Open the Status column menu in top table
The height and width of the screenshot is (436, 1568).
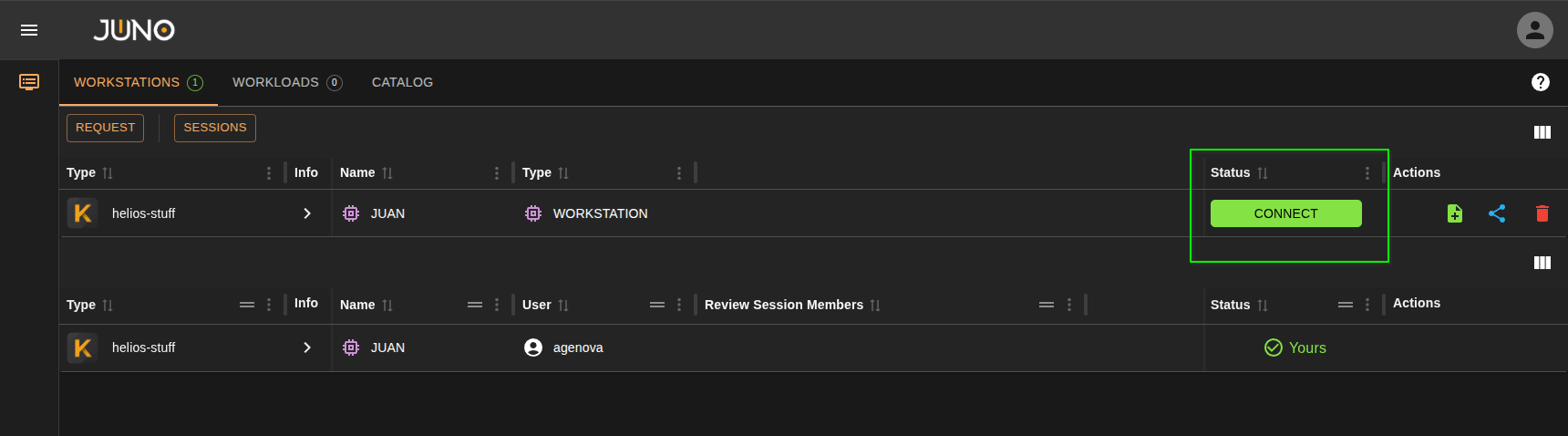tap(1367, 173)
